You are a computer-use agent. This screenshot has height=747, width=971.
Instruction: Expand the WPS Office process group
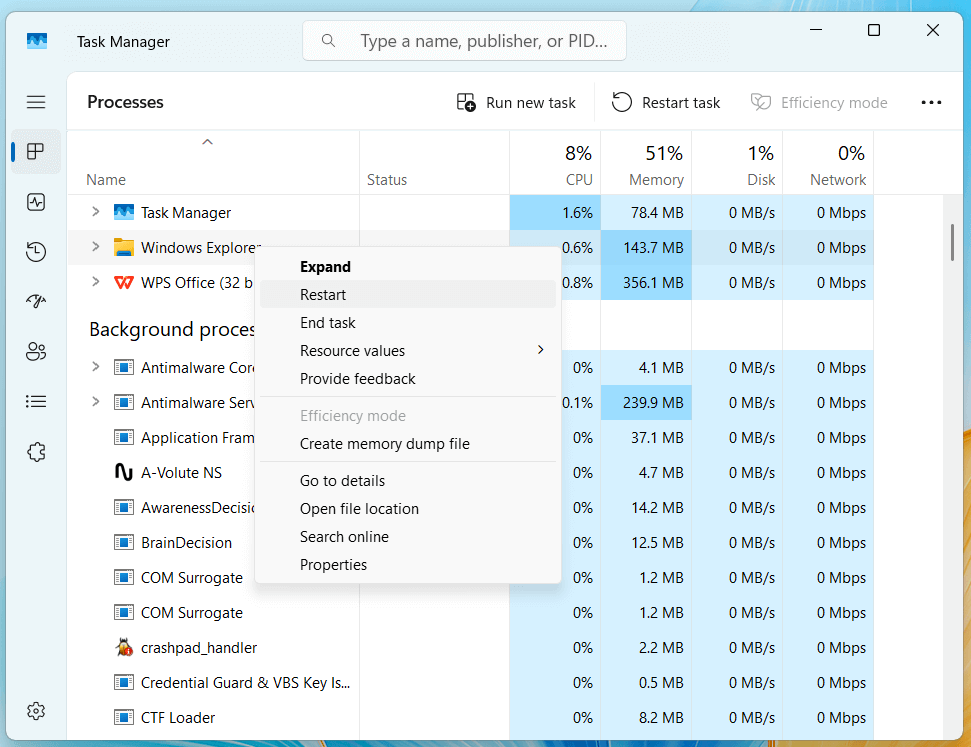[x=96, y=282]
